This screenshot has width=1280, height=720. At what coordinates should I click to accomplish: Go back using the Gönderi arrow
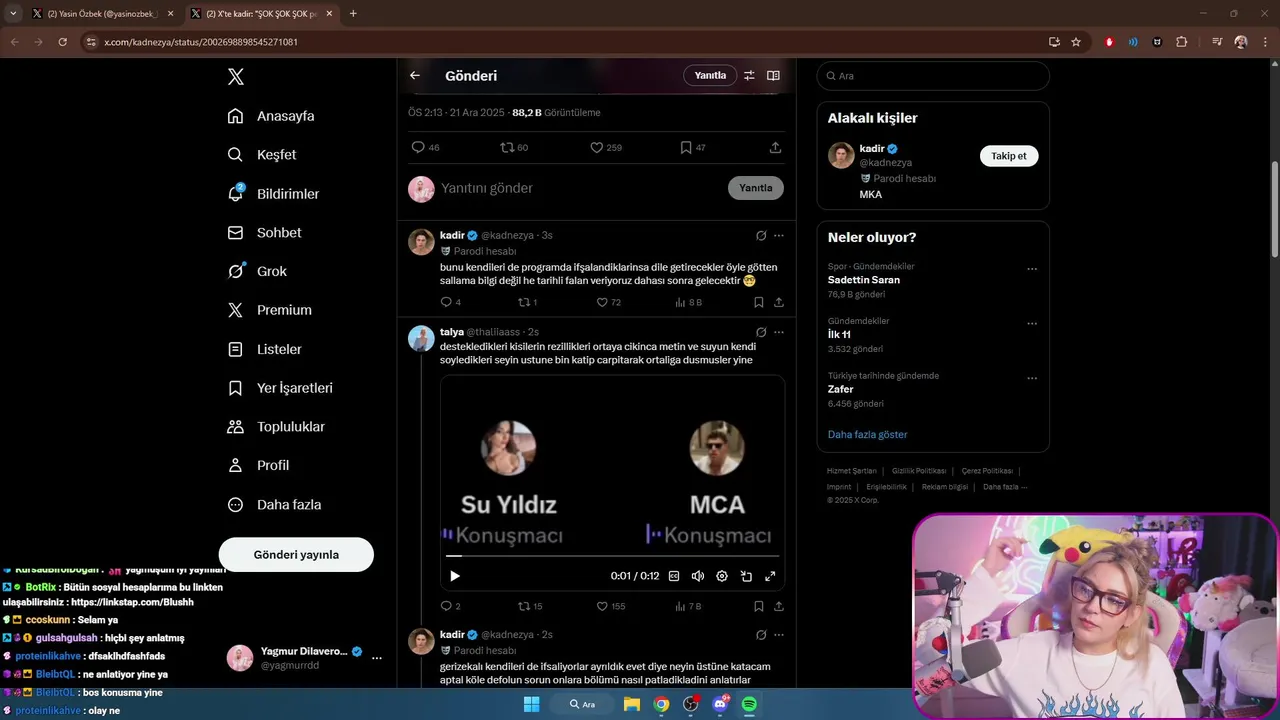coord(415,75)
